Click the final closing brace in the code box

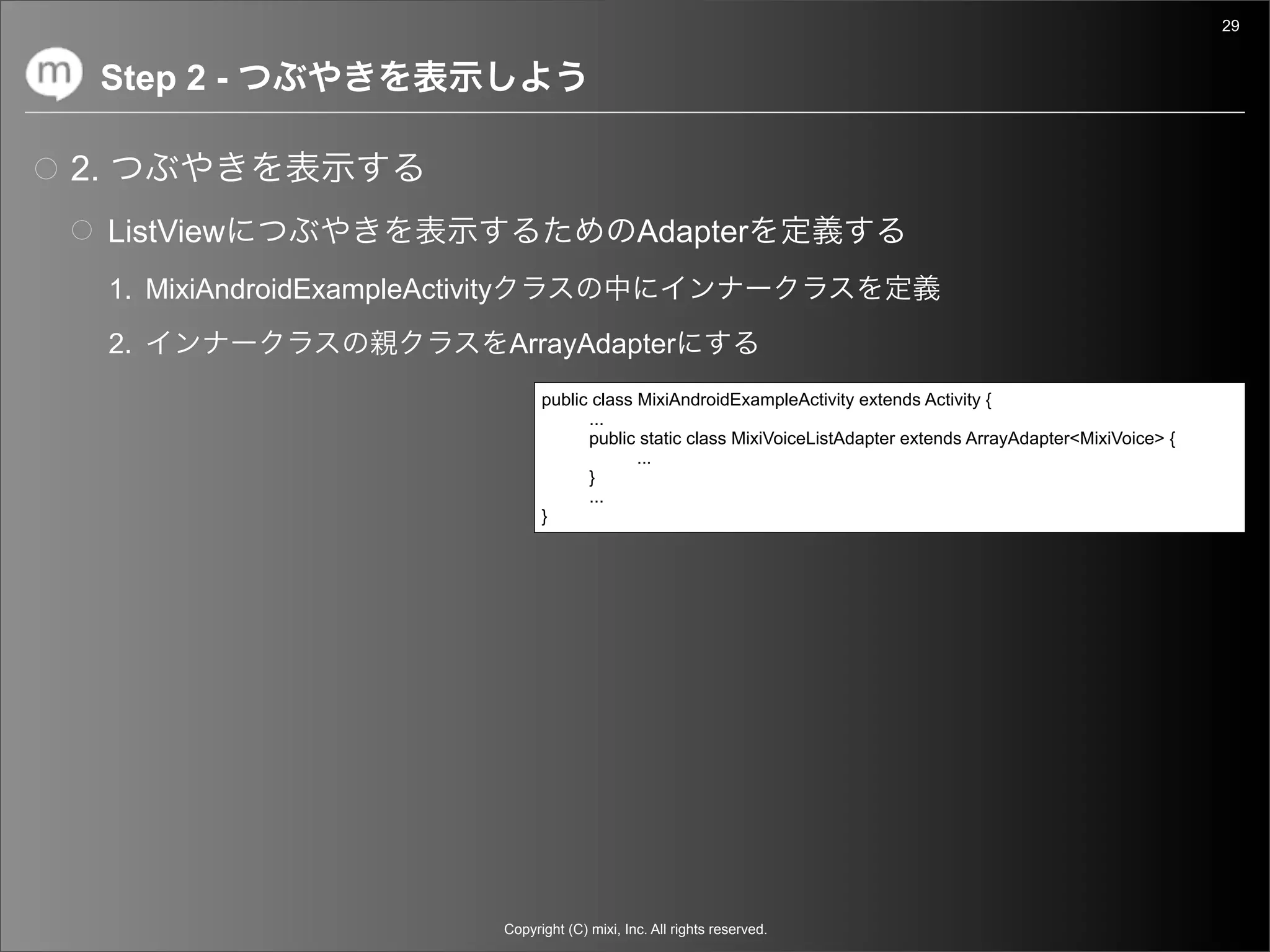(x=544, y=516)
